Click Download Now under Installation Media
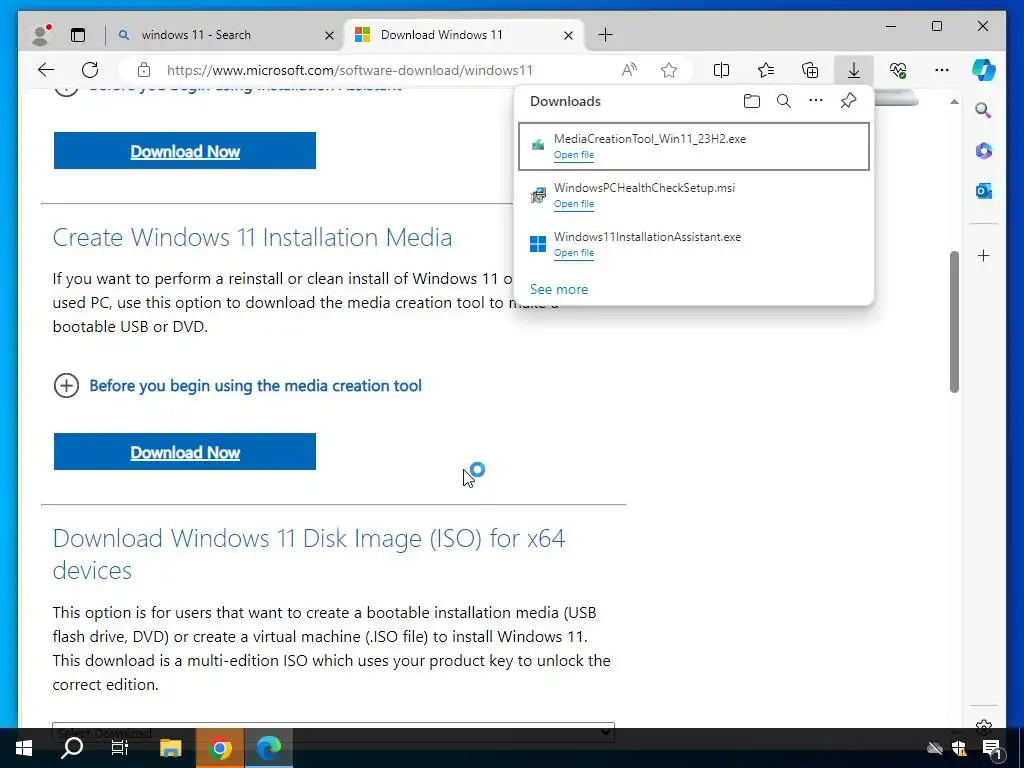This screenshot has height=768, width=1024. [185, 452]
